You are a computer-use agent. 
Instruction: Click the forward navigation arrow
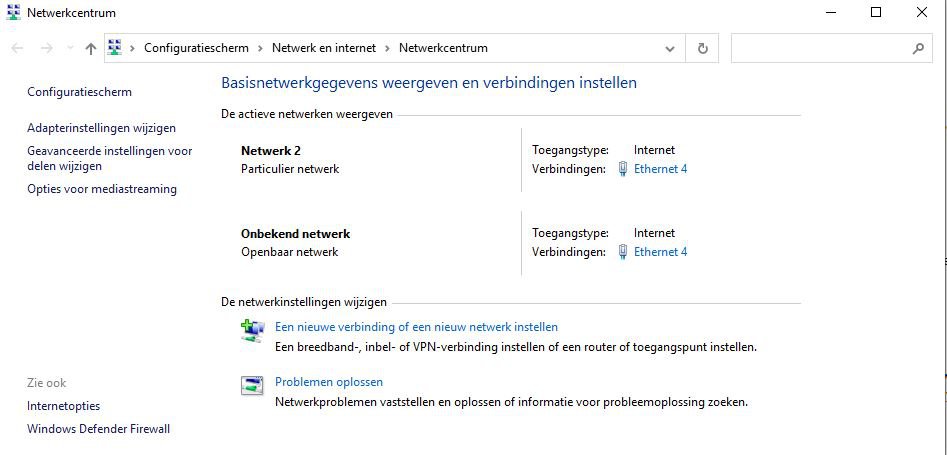pyautogui.click(x=47, y=48)
